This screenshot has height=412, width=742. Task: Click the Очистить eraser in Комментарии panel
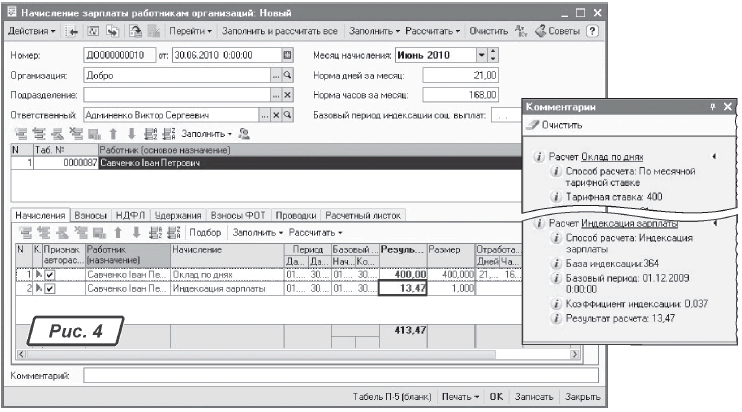pyautogui.click(x=561, y=125)
